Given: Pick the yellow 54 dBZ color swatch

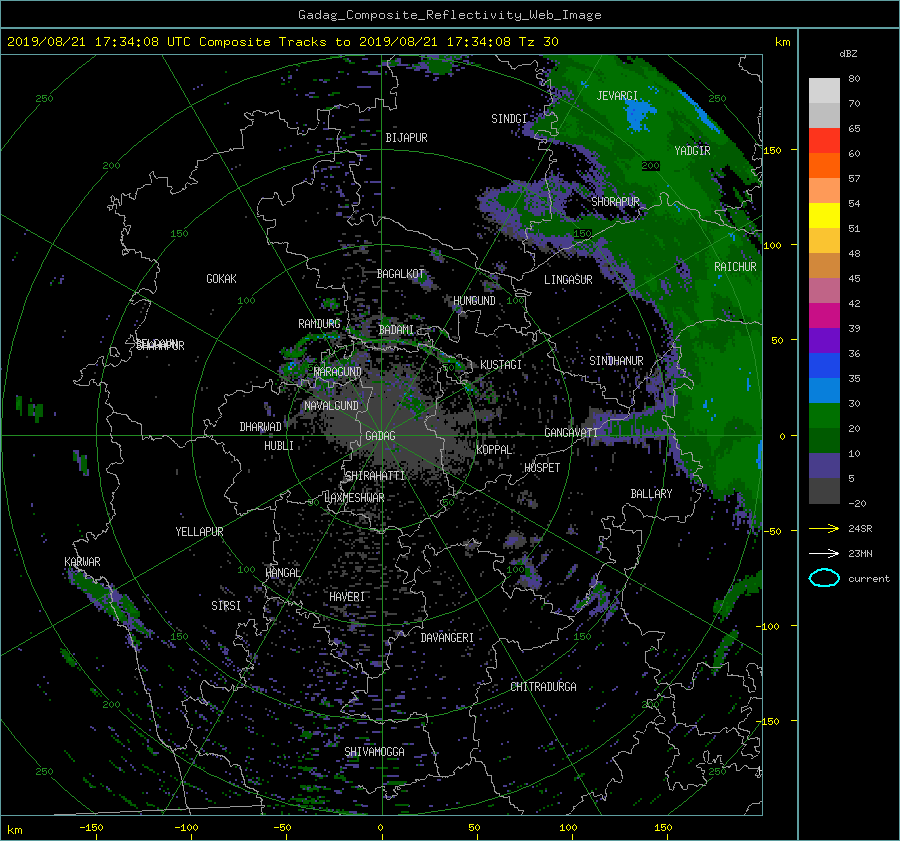Looking at the screenshot, I should (824, 215).
